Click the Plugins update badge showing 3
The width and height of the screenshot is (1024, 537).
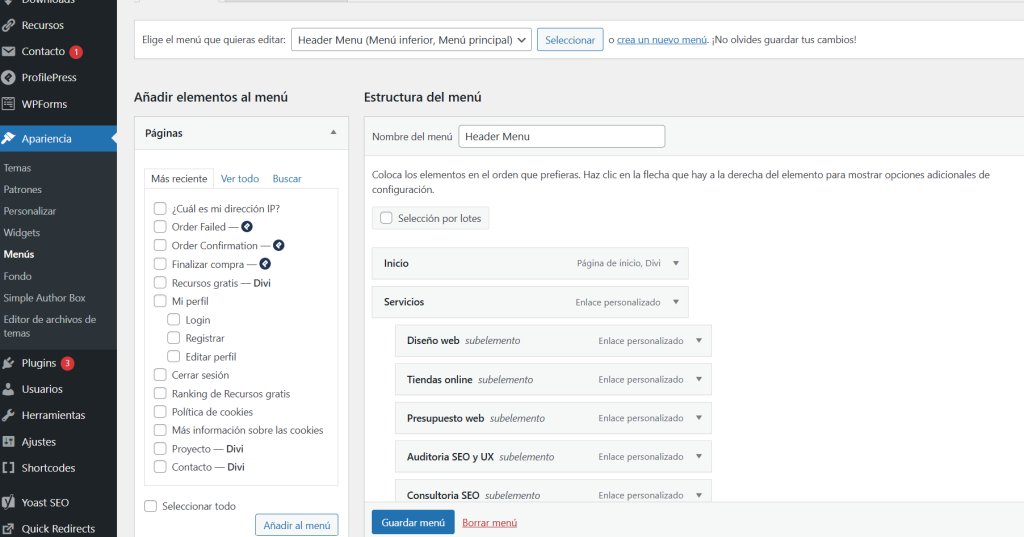coord(67,363)
